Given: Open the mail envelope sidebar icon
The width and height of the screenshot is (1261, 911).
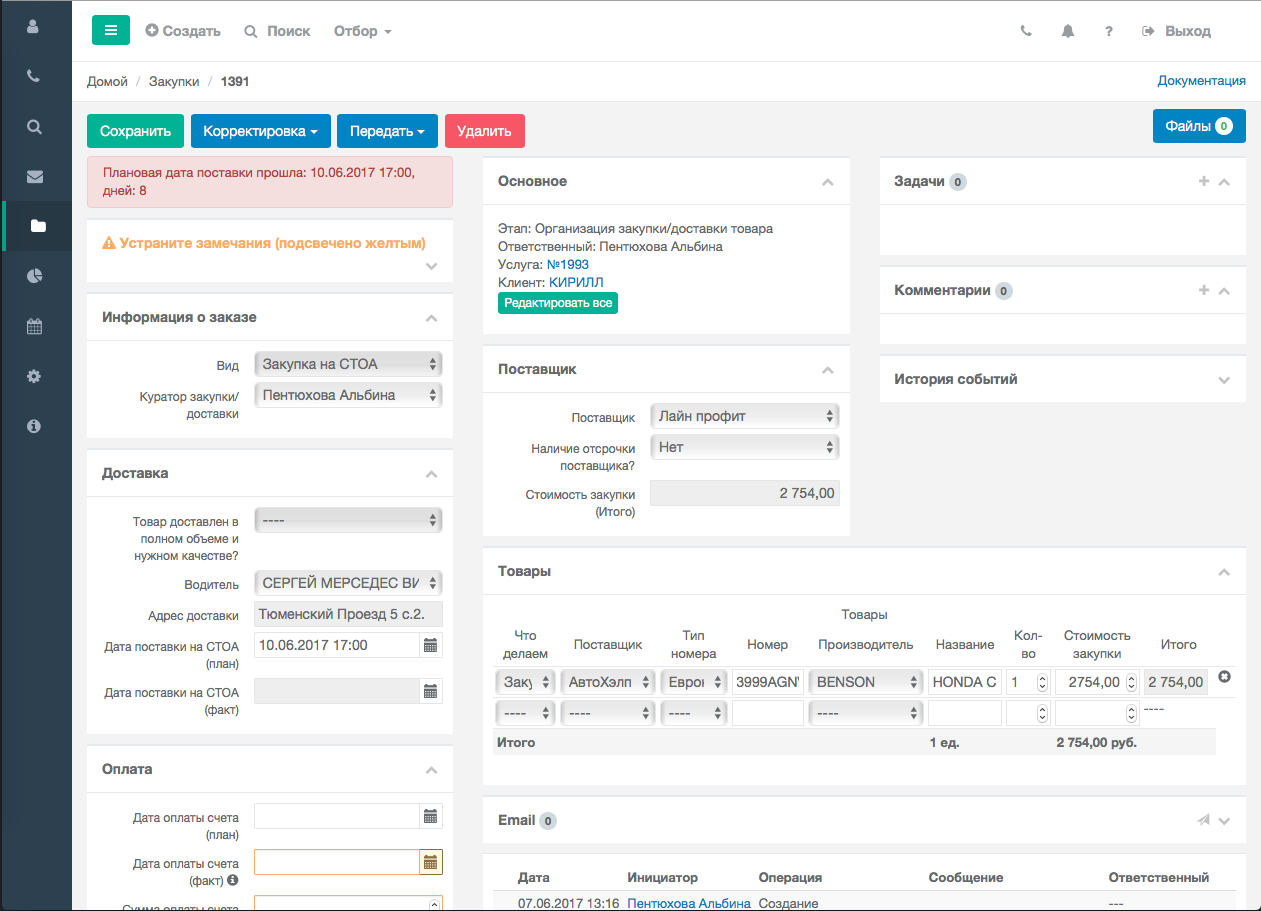Looking at the screenshot, I should click(x=34, y=177).
